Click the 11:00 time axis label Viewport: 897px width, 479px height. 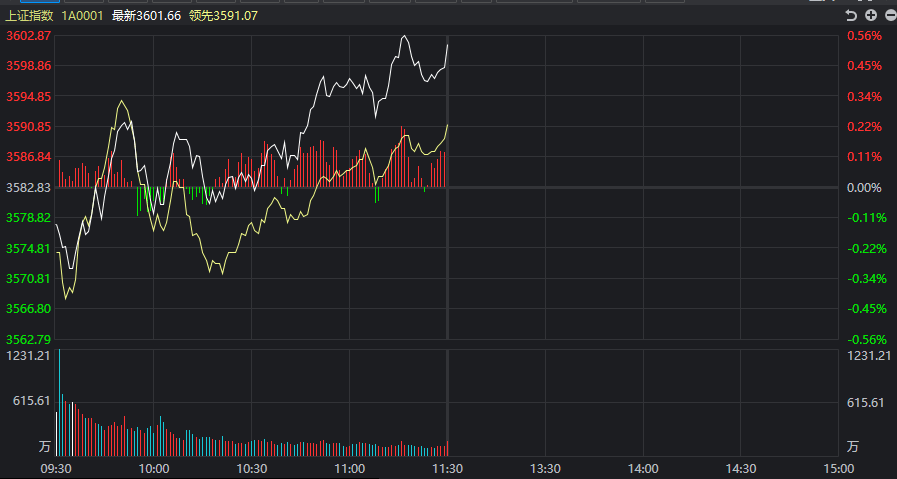350,468
